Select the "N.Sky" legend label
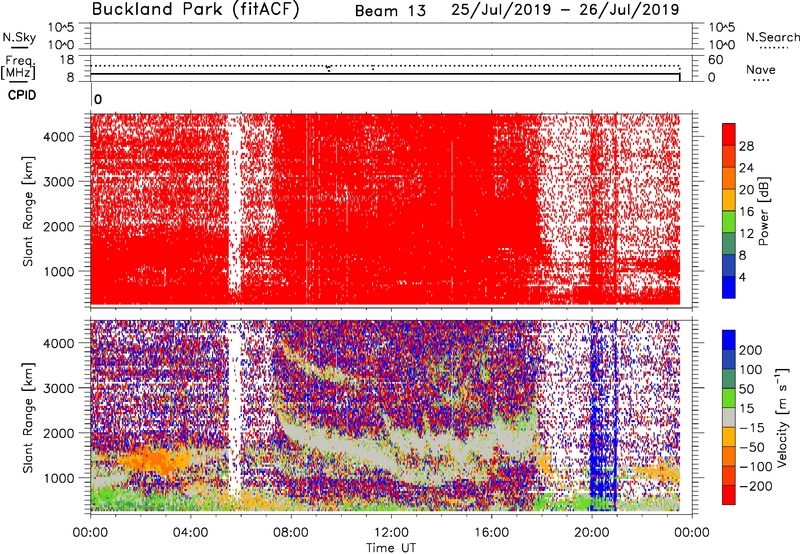The height and width of the screenshot is (554, 800). tap(19, 37)
